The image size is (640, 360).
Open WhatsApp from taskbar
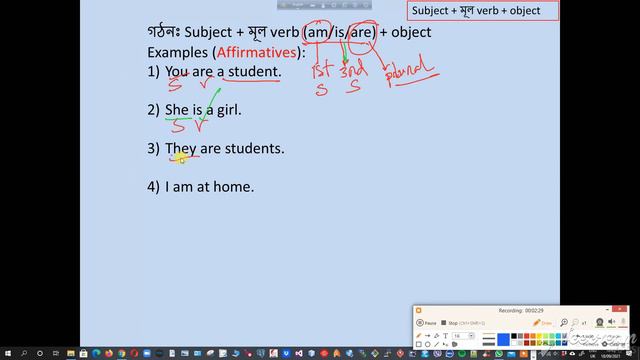(x=499, y=353)
